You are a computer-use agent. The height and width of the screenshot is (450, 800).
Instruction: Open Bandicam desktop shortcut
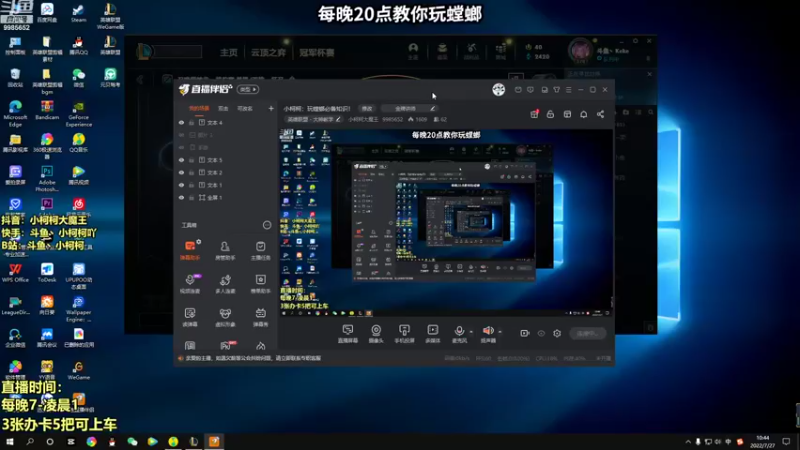coord(47,110)
